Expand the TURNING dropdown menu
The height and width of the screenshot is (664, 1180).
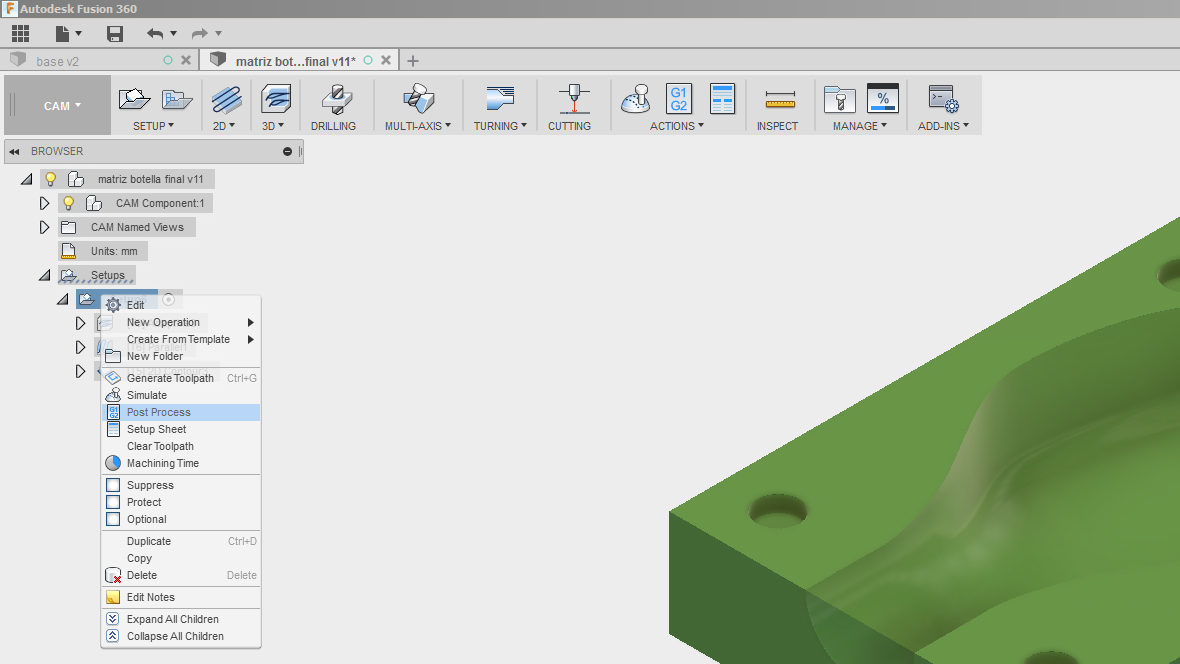500,126
